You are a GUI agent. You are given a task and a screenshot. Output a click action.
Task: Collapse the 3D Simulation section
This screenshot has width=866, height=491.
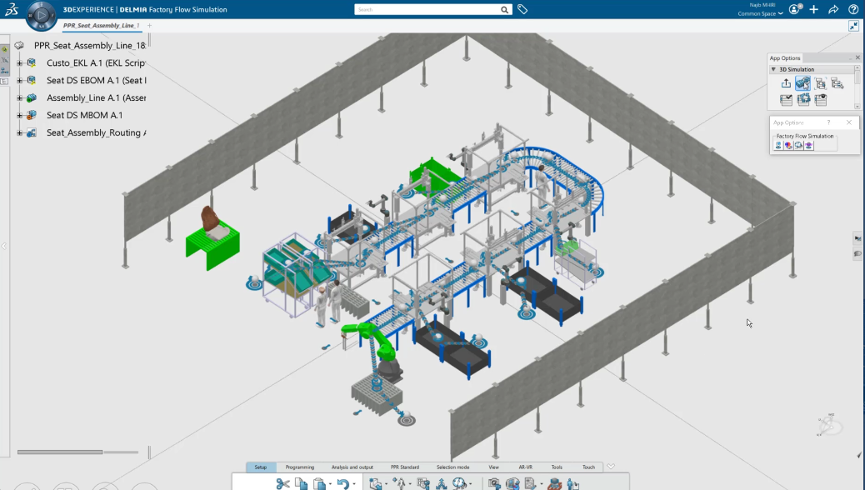click(773, 70)
